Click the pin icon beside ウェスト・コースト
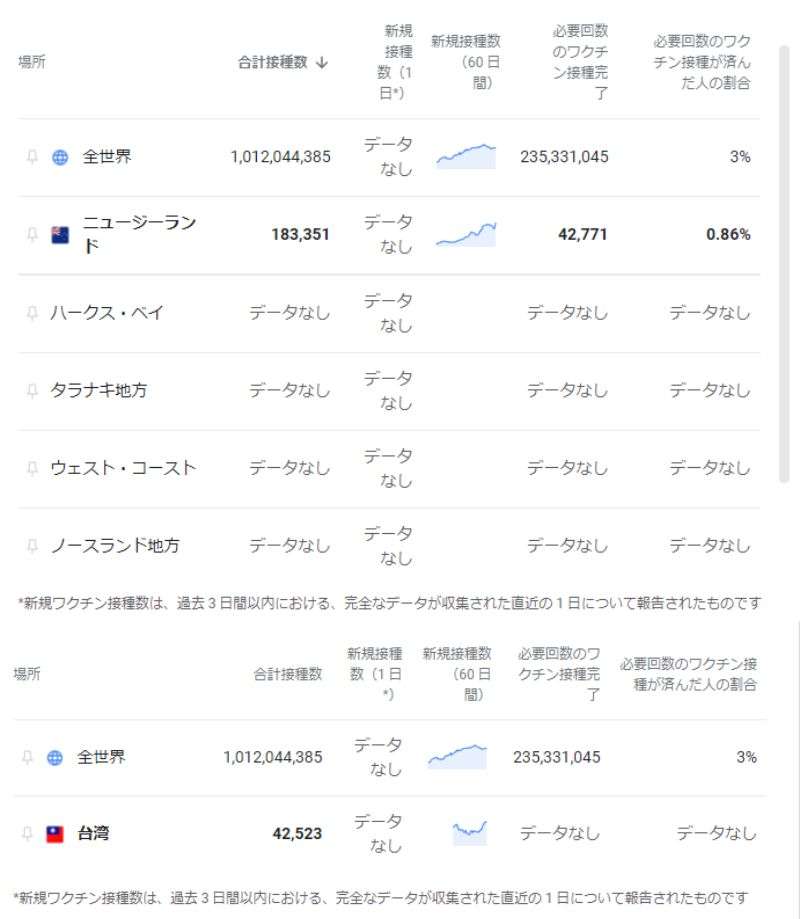 pyautogui.click(x=32, y=468)
